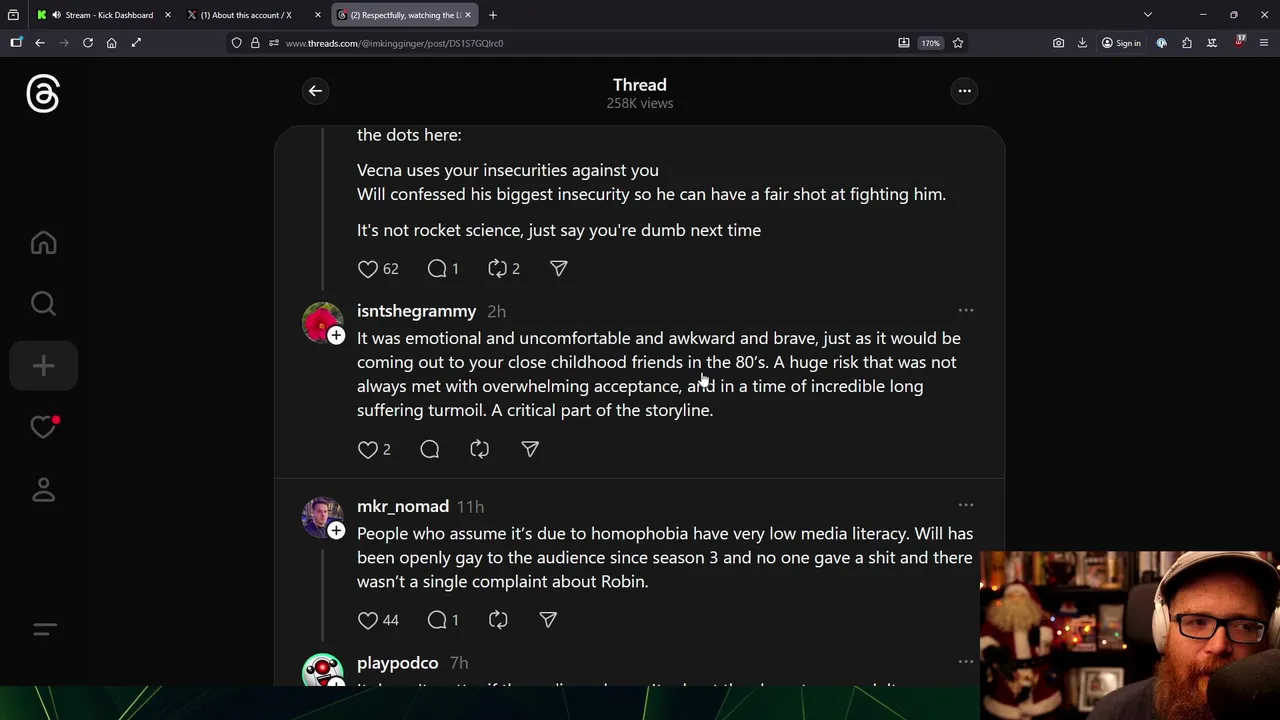Click the create new post plus icon
The image size is (1280, 720).
[43, 366]
